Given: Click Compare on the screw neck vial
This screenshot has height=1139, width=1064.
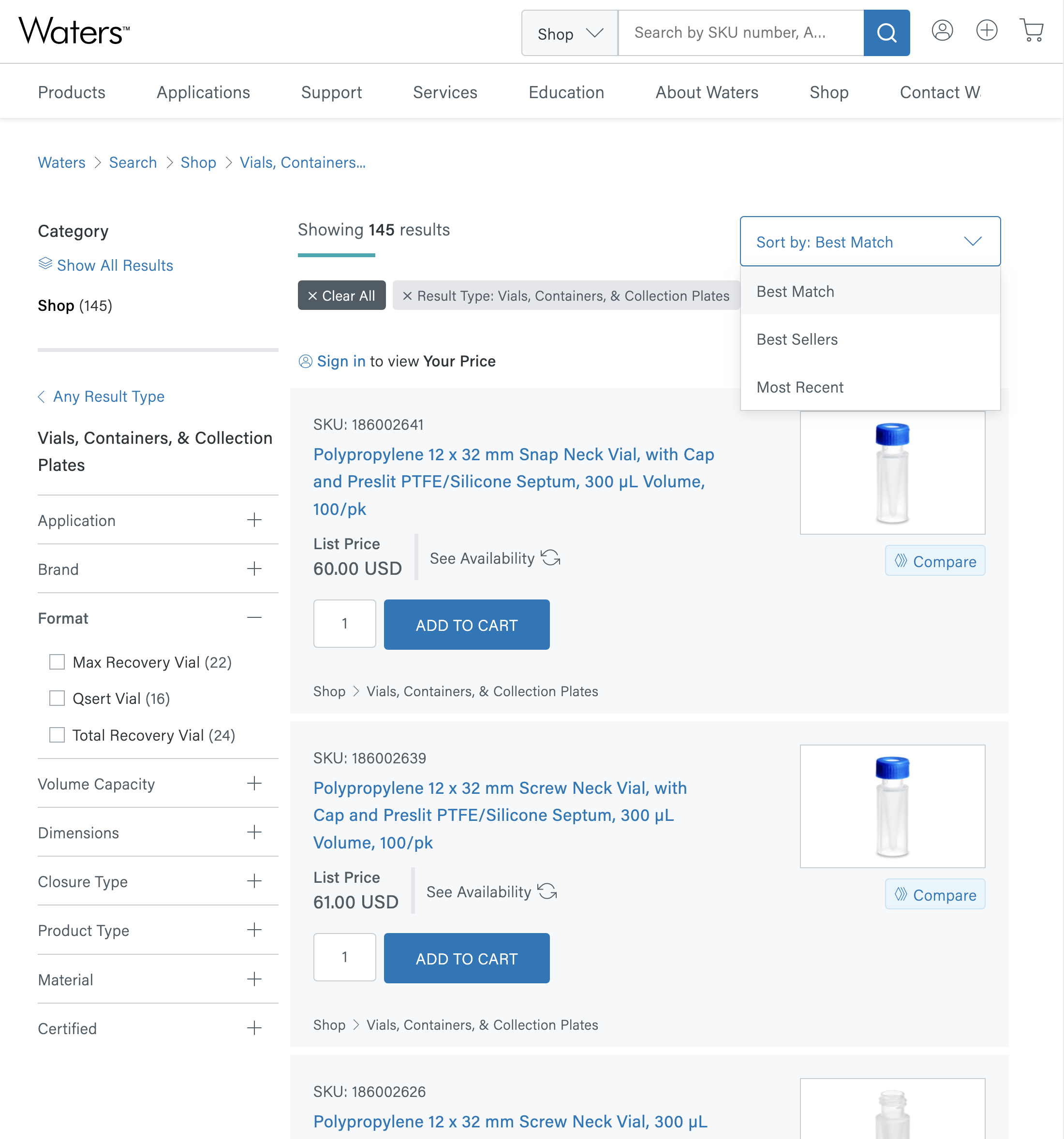Looking at the screenshot, I should (935, 894).
